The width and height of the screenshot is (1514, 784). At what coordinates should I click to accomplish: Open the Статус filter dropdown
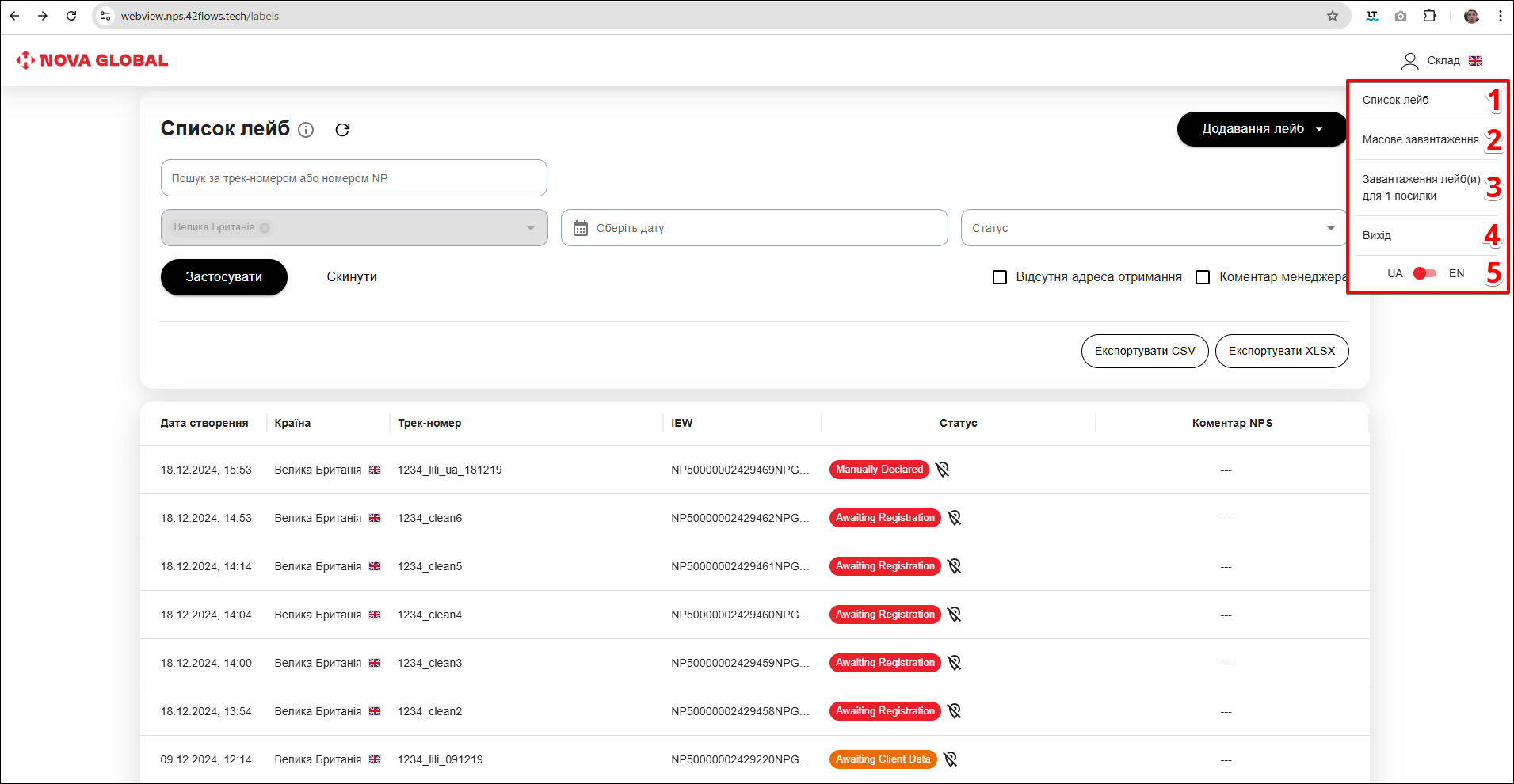tap(1154, 228)
